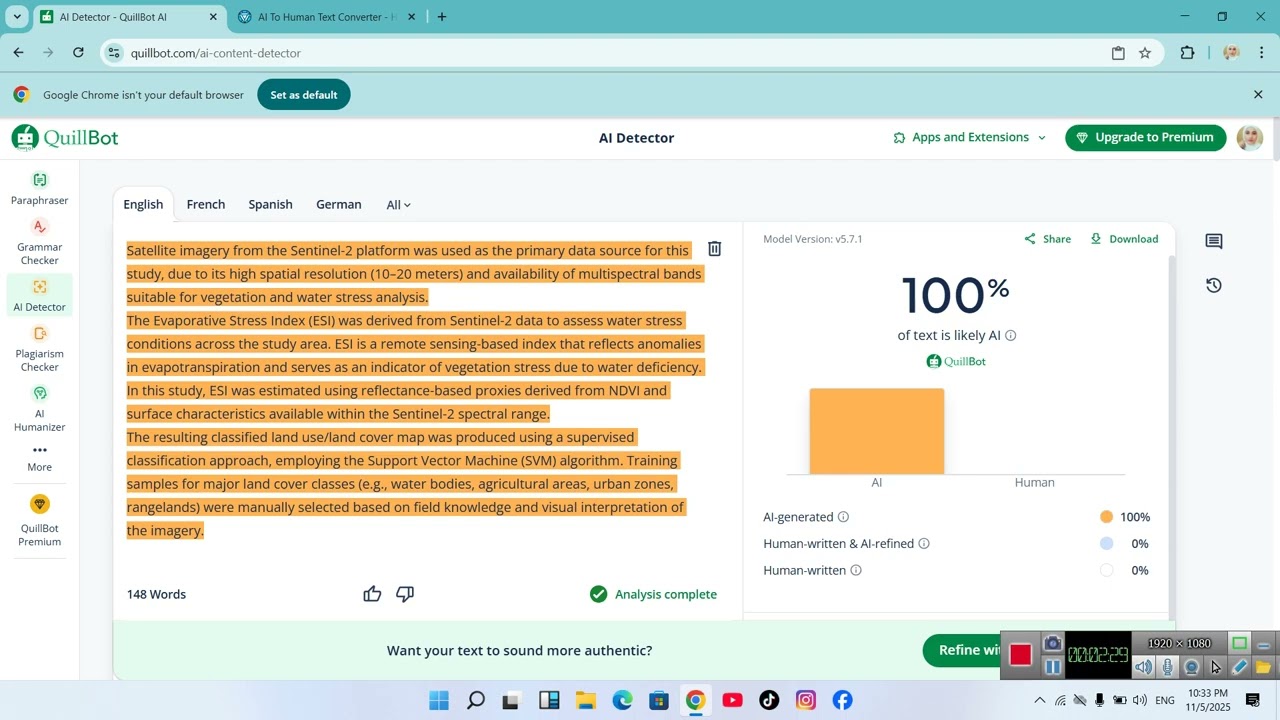
Task: Show more QuillBot tools
Action: coord(40,457)
